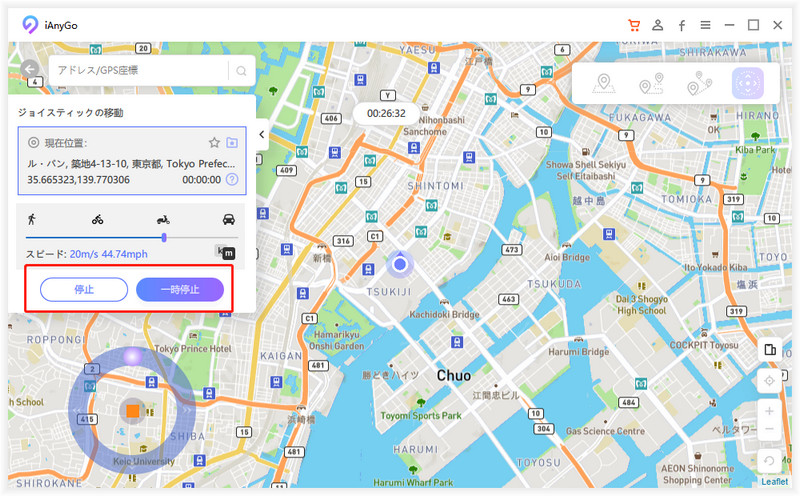This screenshot has height=496, width=800.
Task: Select the joystick movement mode icon
Action: click(x=747, y=83)
